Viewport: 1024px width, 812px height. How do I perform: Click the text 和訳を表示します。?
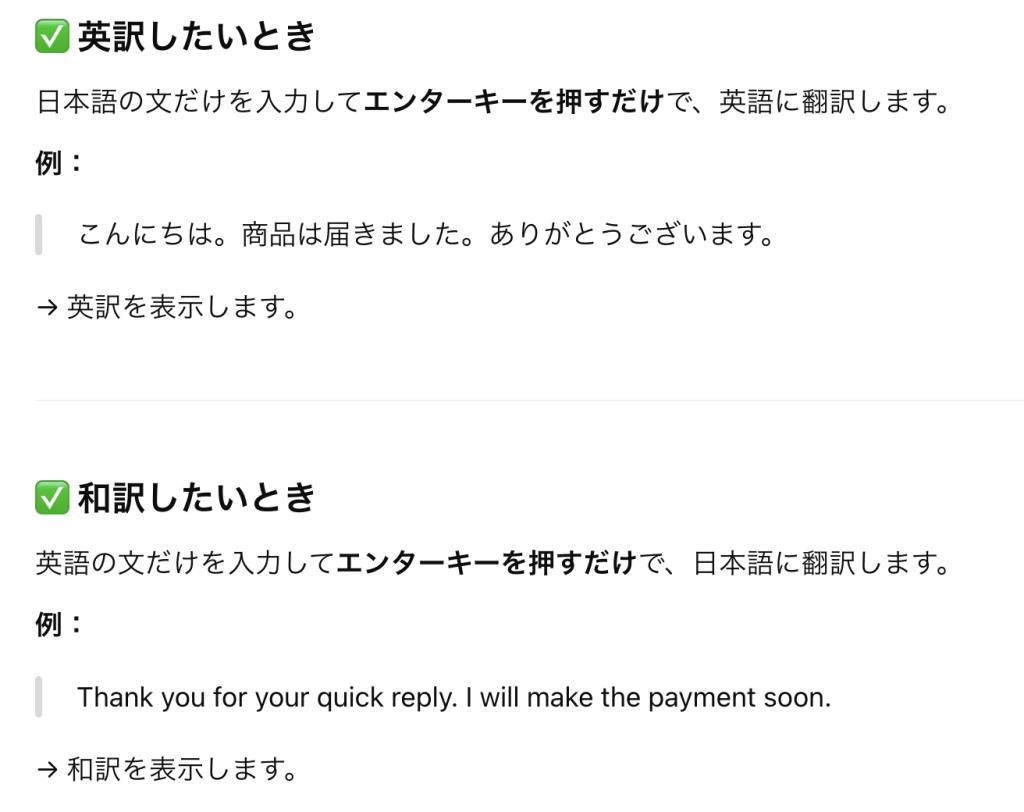pos(183,769)
